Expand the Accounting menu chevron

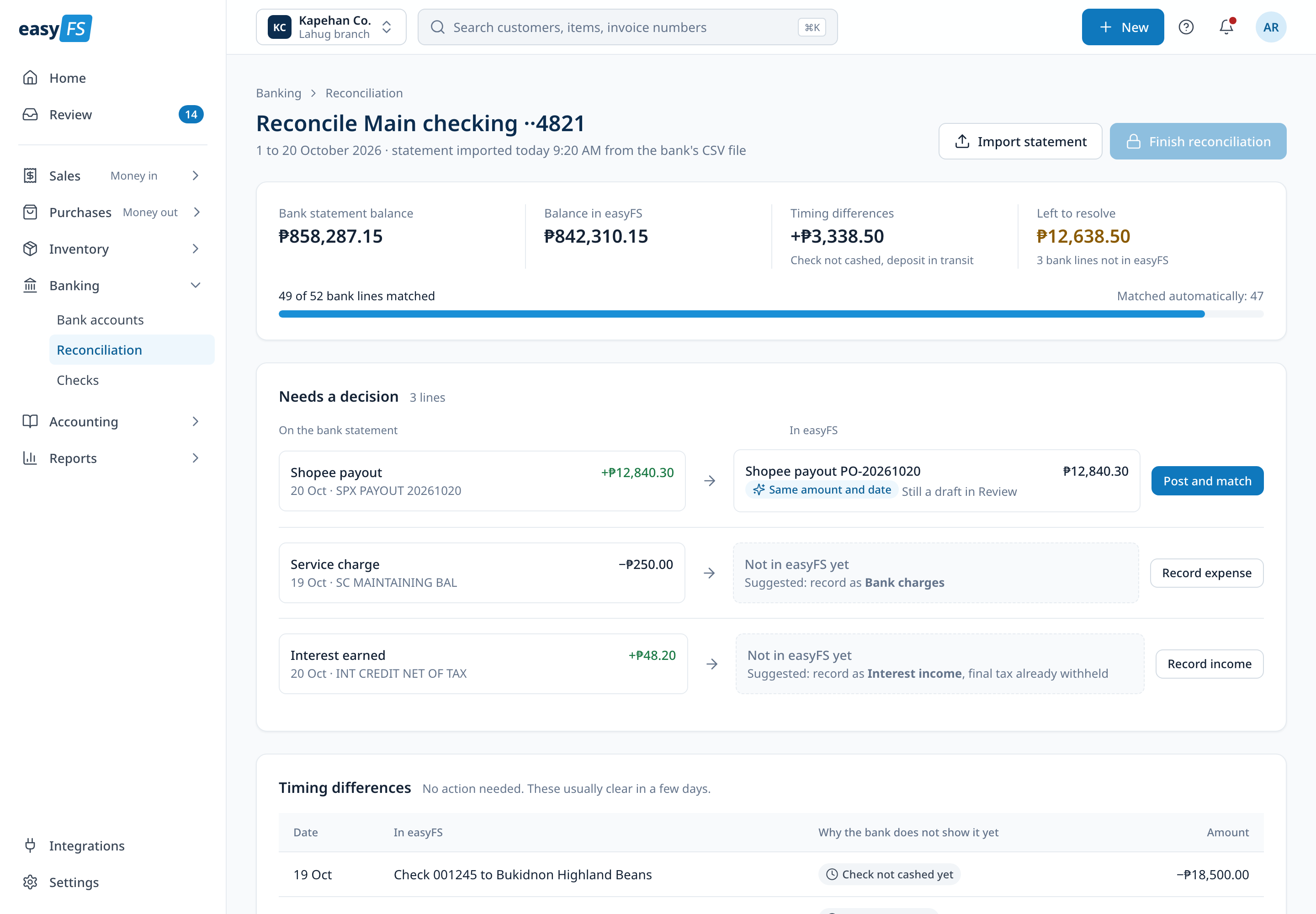196,421
